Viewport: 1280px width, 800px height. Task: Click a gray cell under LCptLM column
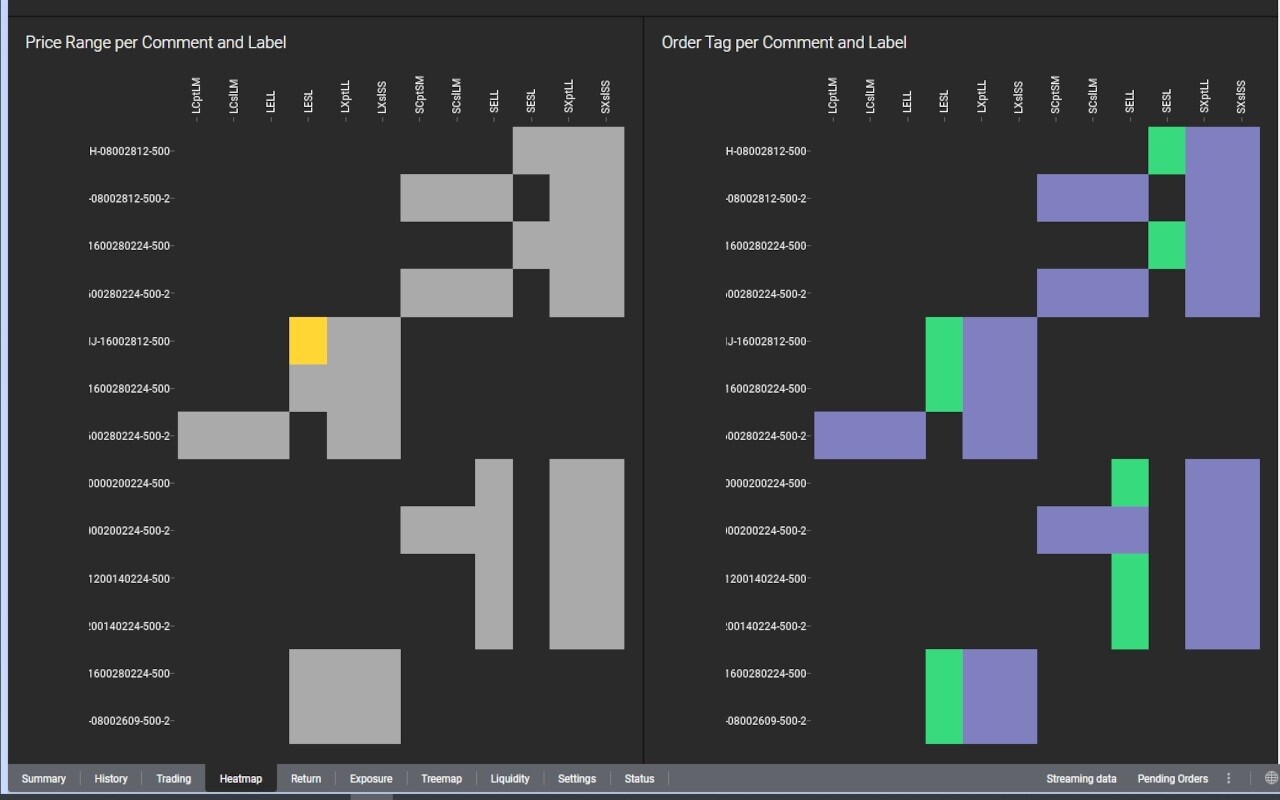point(197,435)
